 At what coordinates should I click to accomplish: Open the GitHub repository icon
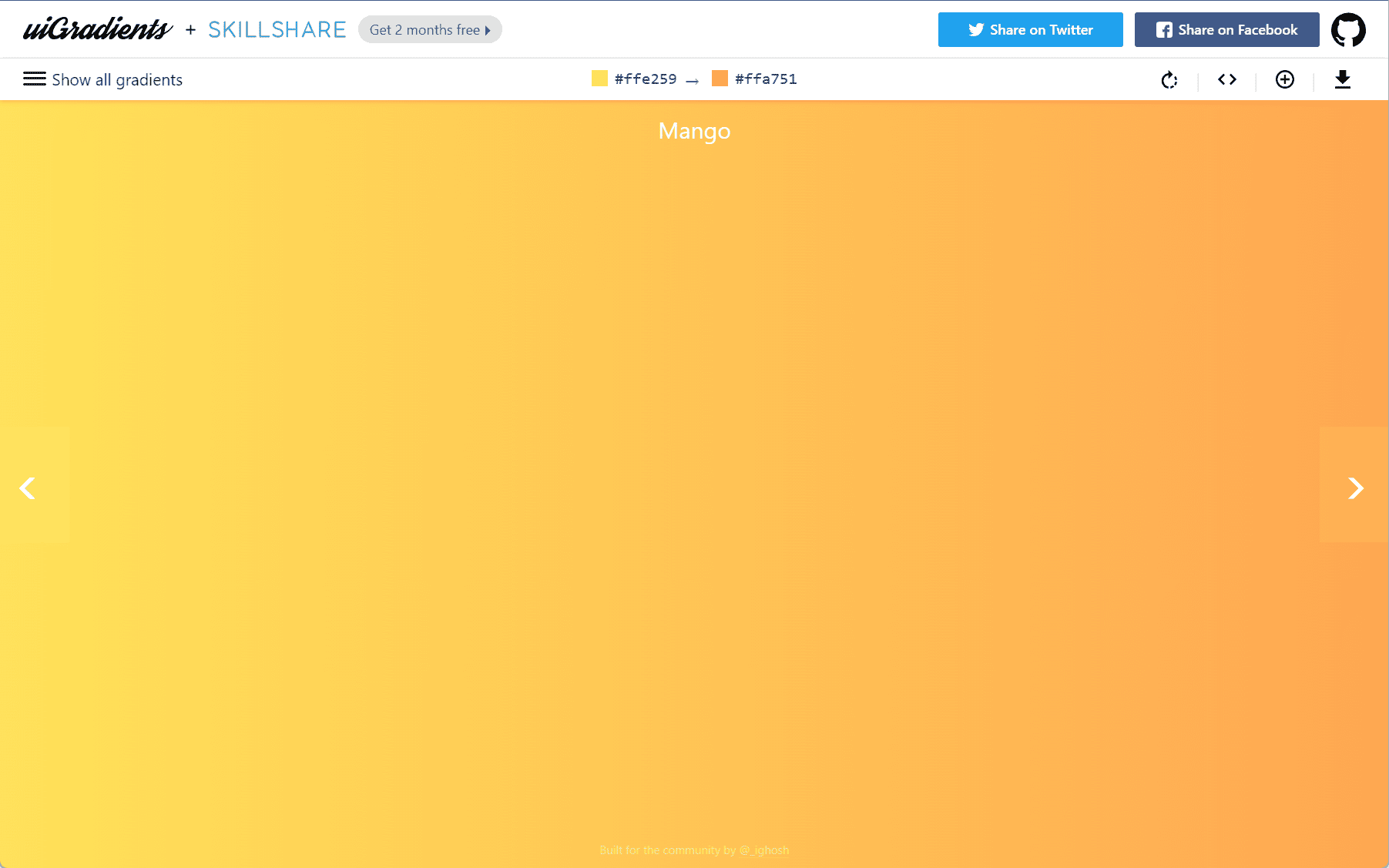click(x=1349, y=29)
